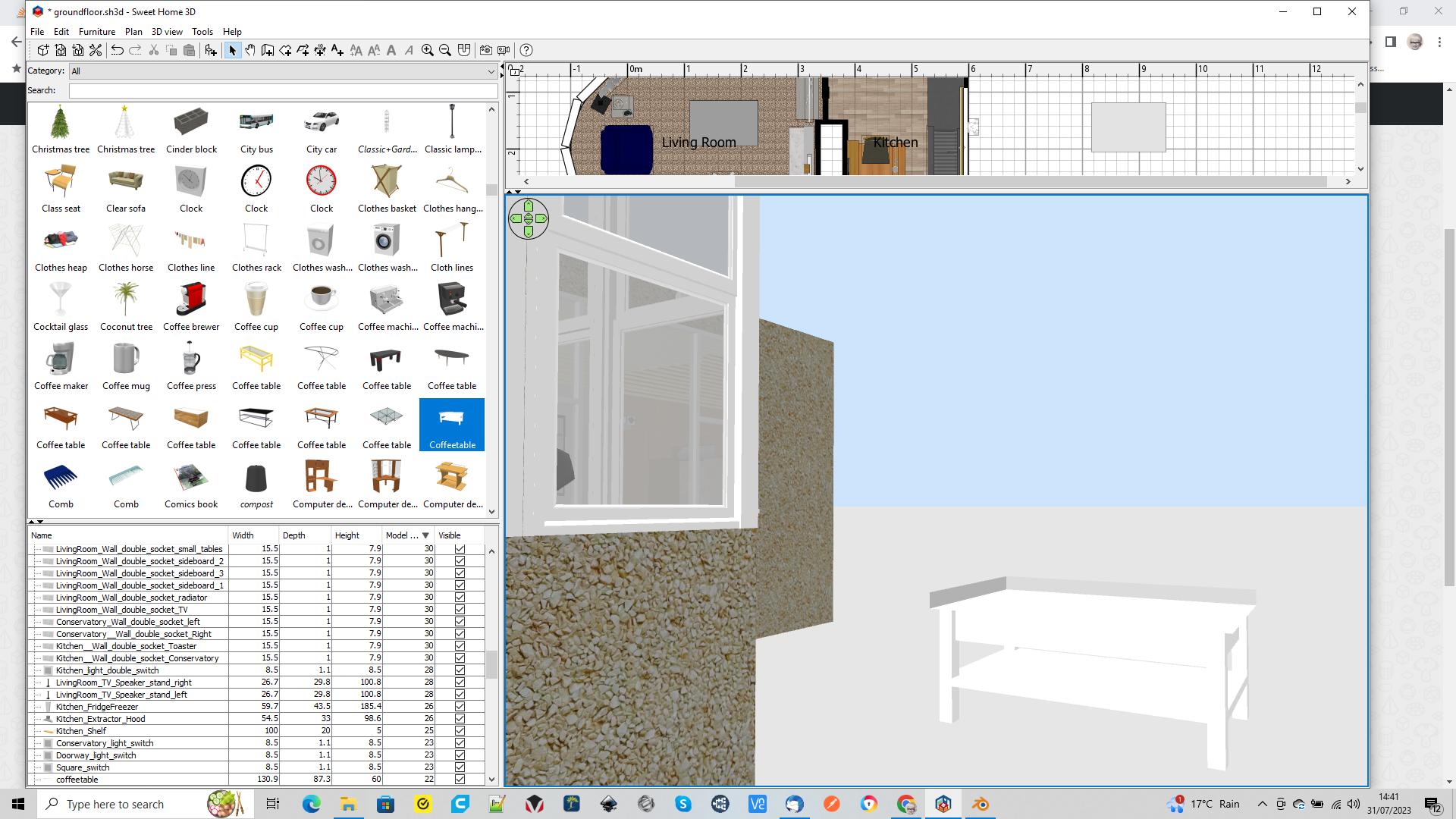Click the catalog panel scroll-down arrow
This screenshot has width=1456, height=819.
pos(491,512)
